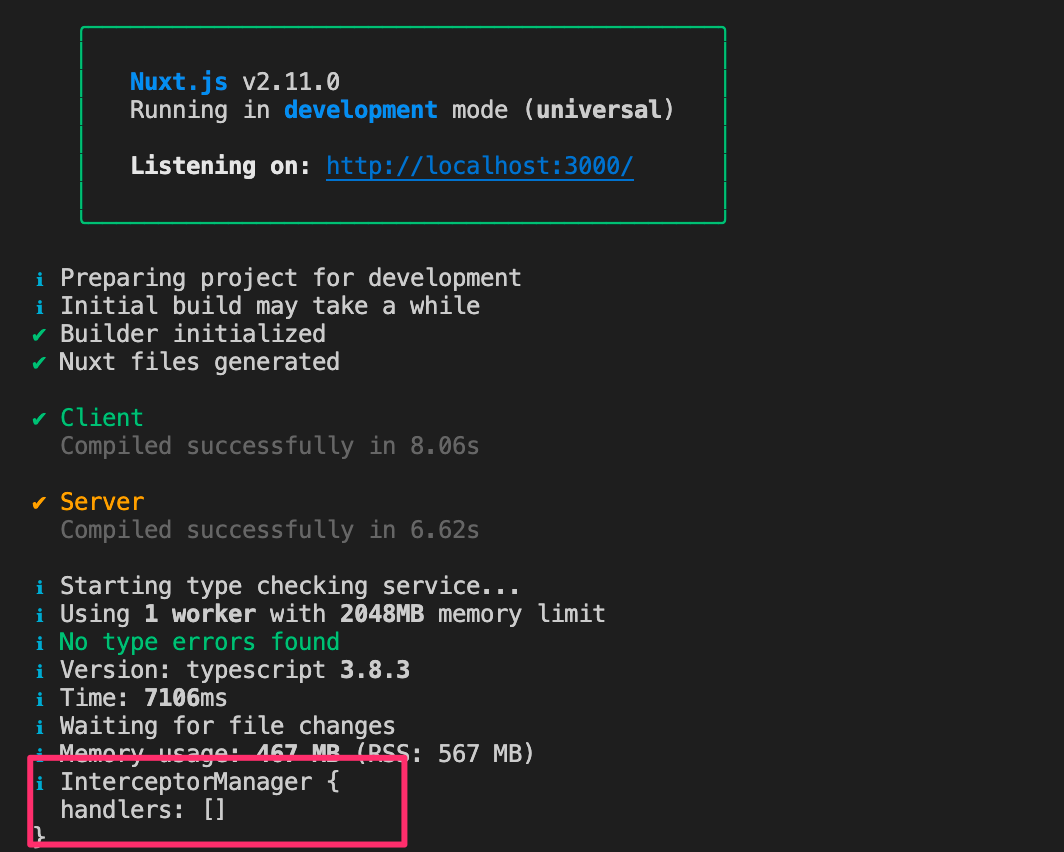Click the 'handlers: []' output line
The image size is (1064, 852).
[142, 810]
